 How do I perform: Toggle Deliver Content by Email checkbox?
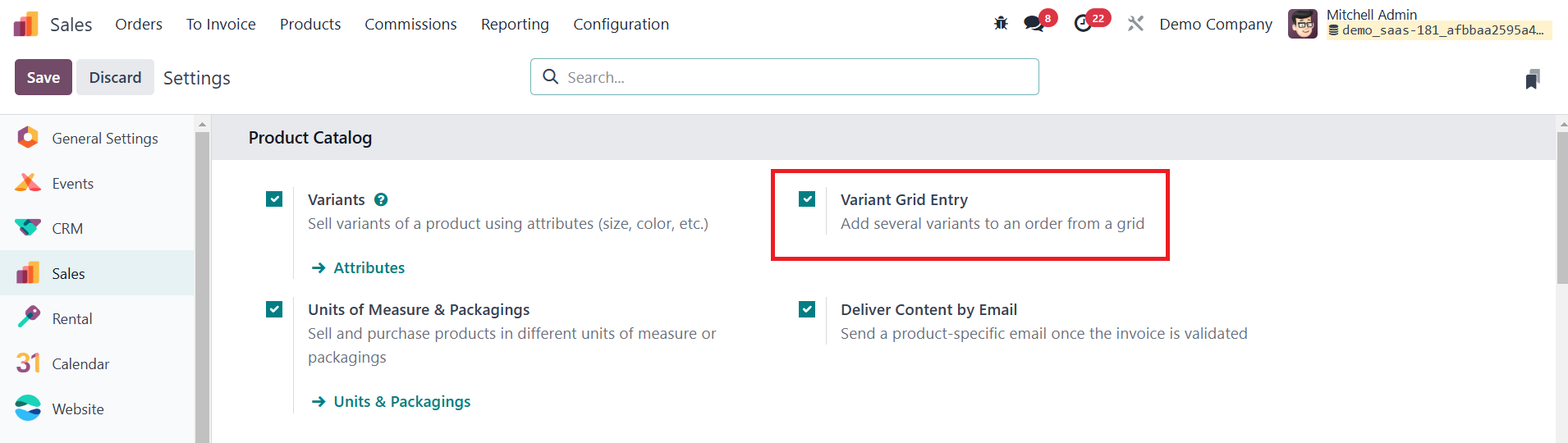[x=807, y=309]
